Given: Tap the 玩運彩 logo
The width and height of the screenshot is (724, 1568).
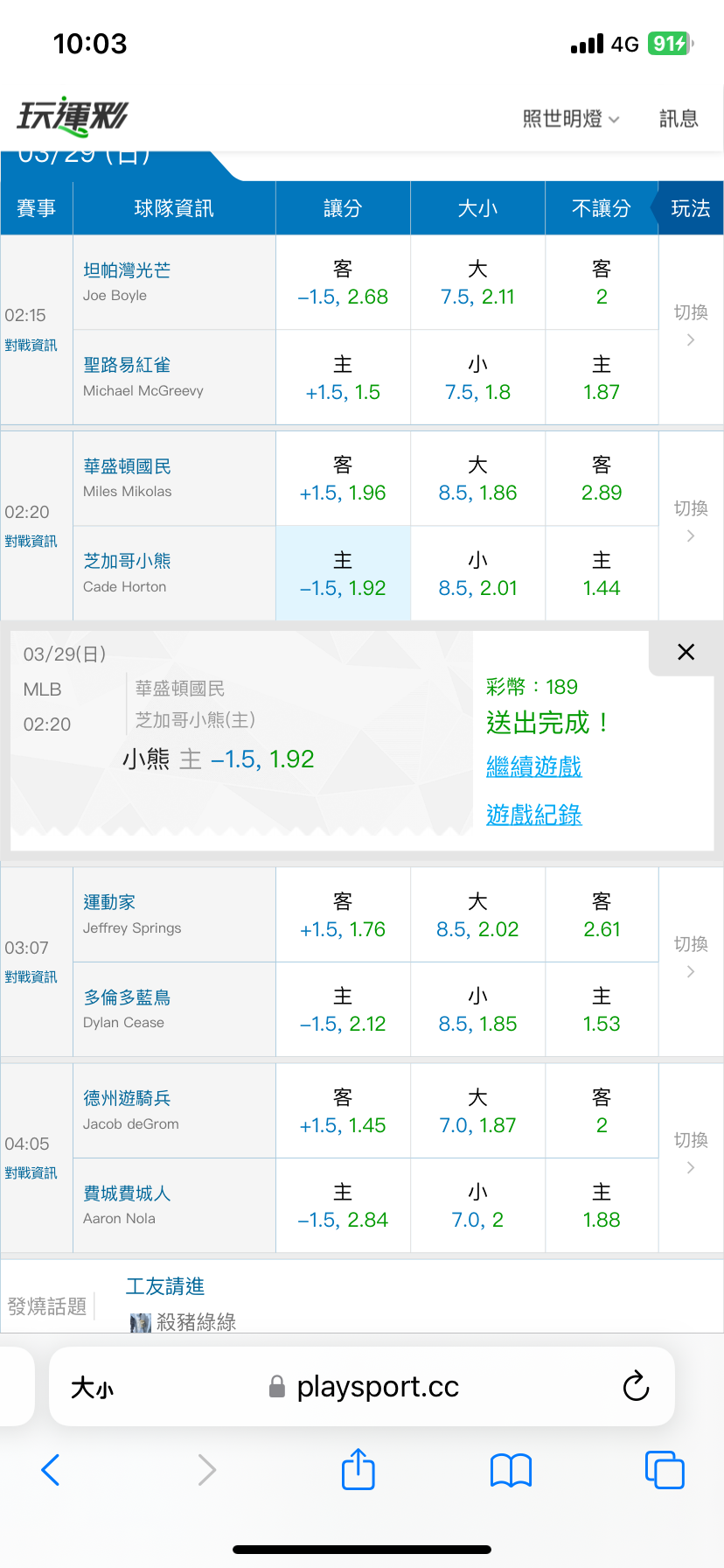Looking at the screenshot, I should (73, 116).
